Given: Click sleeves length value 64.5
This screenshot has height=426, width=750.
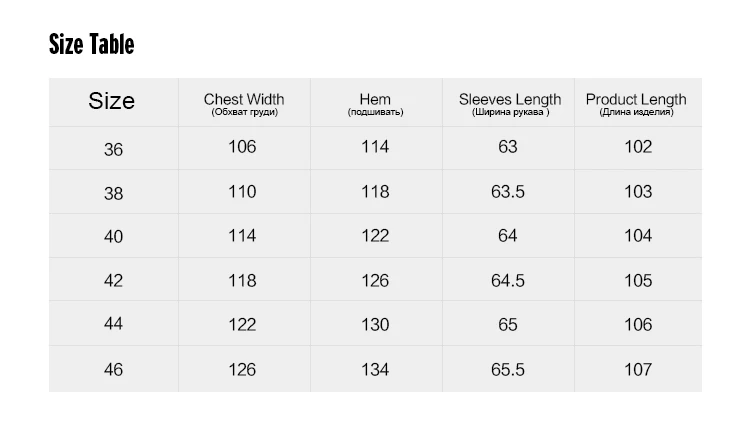Looking at the screenshot, I should pos(508,280).
